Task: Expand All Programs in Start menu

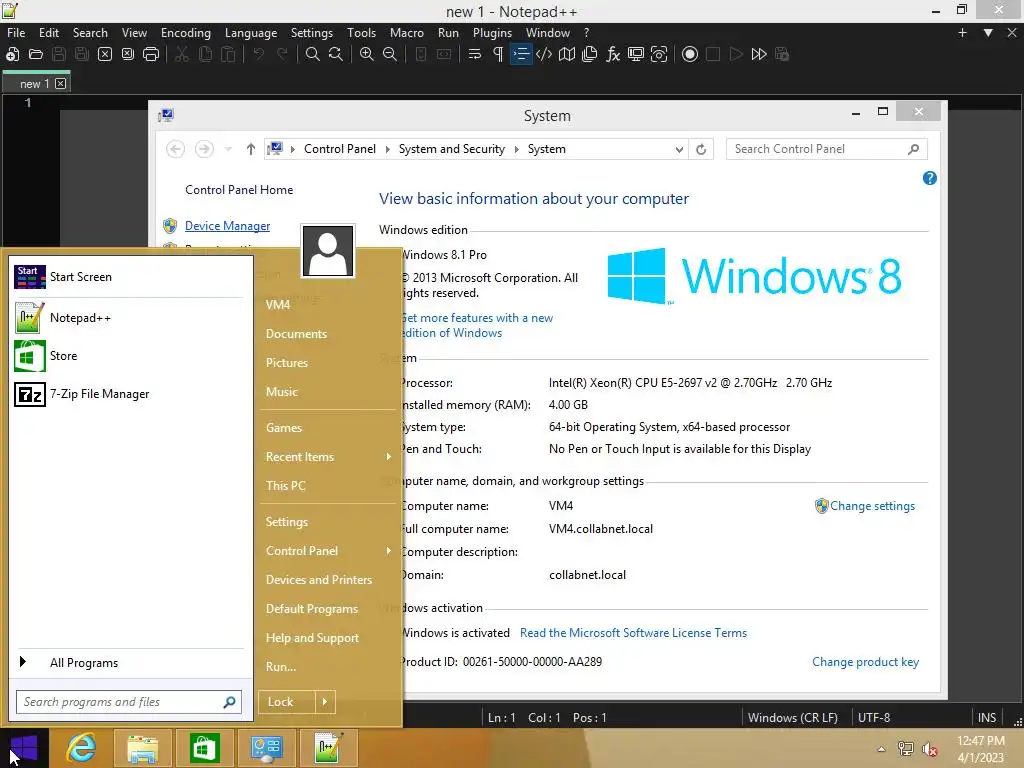Action: (129, 663)
